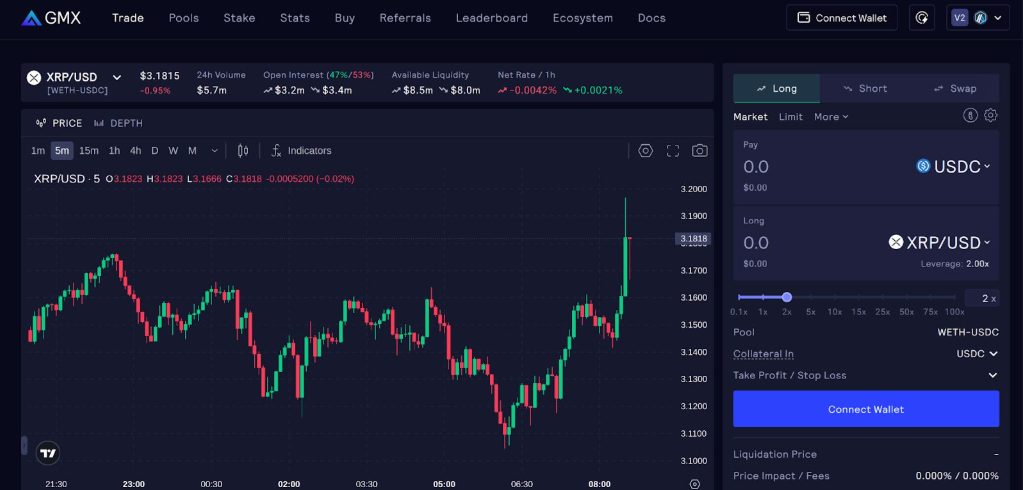The height and width of the screenshot is (490, 1023).
Task: Expand the More order types menu
Action: 831,117
